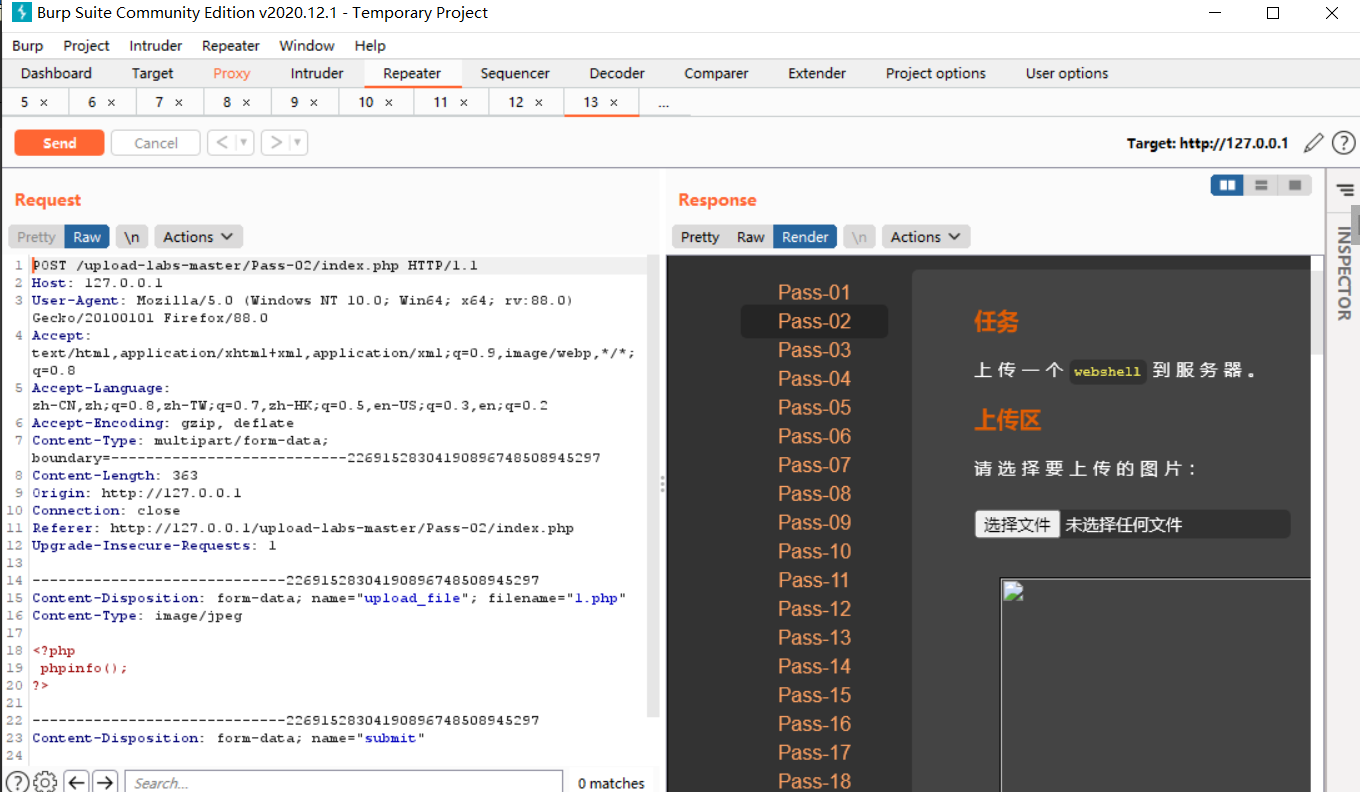The height and width of the screenshot is (792, 1360).
Task: Go back to previous request in history
Action: tap(221, 143)
